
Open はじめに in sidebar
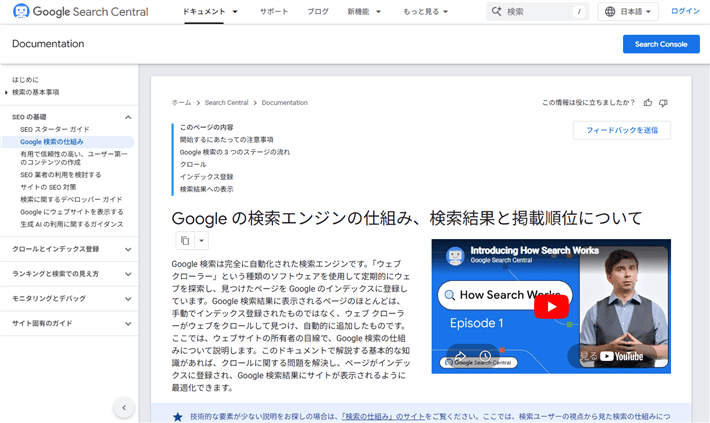[x=25, y=80]
